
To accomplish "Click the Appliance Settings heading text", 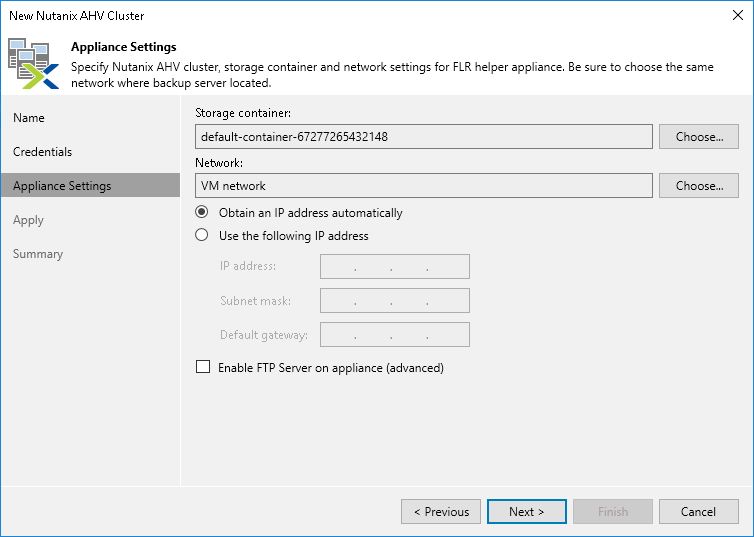I will [x=124, y=47].
